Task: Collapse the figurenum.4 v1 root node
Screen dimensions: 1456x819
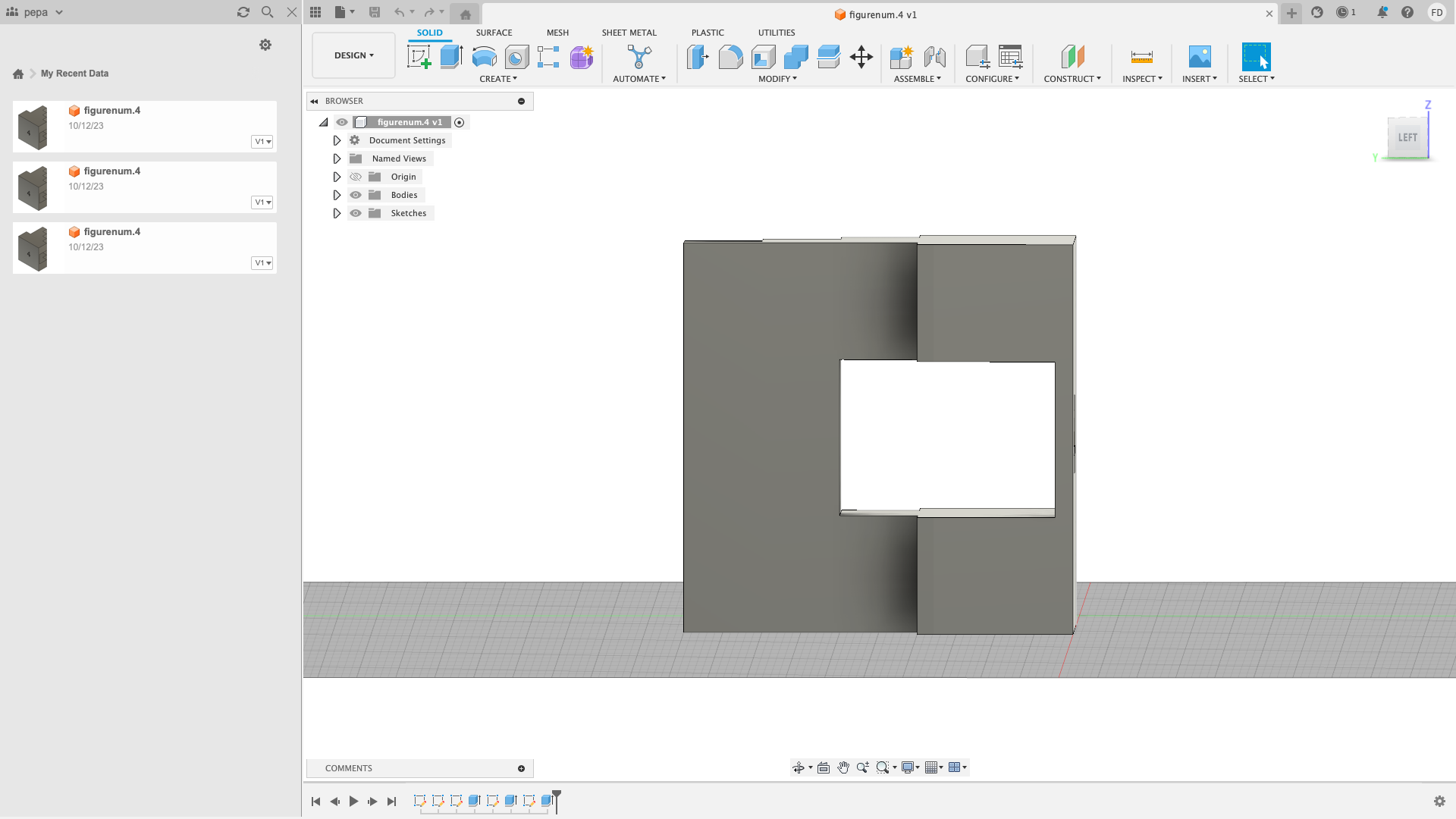Action: 324,122
